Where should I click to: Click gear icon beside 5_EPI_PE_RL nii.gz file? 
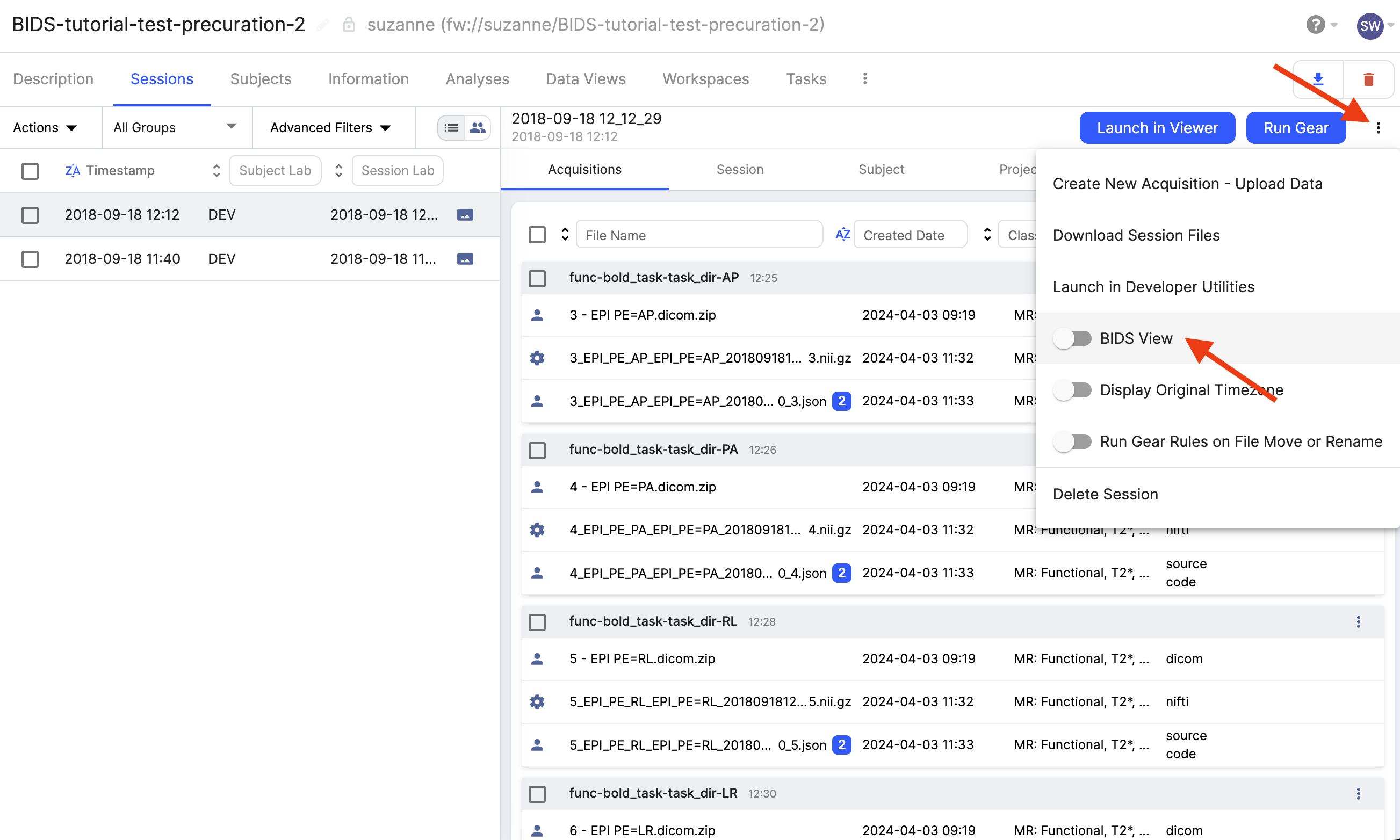pos(537,702)
